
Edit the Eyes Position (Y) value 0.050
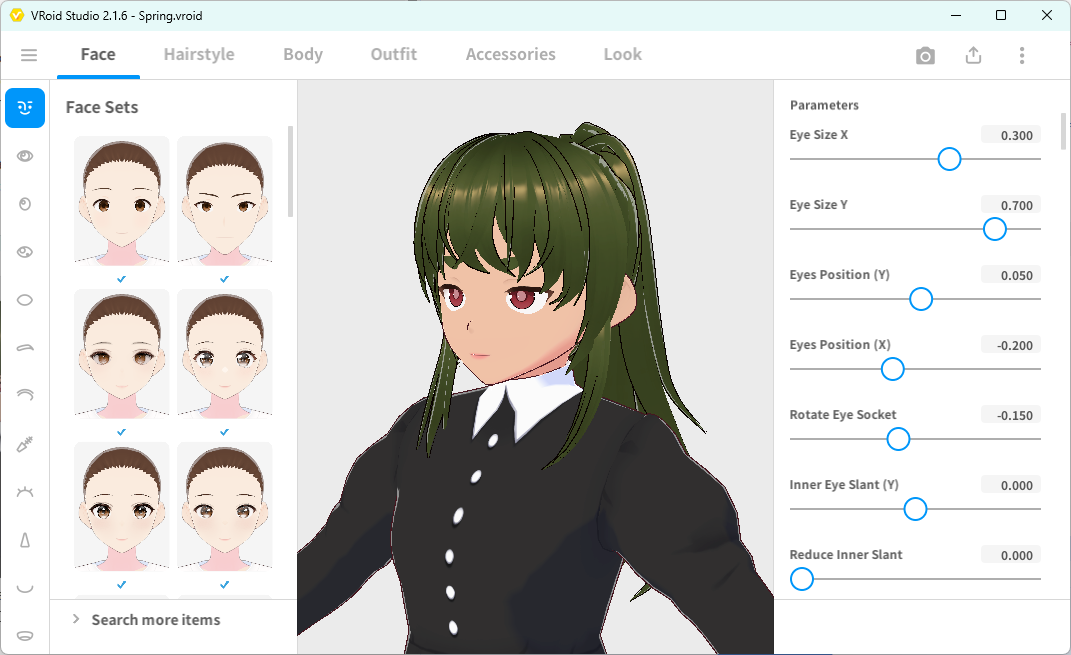(x=1011, y=275)
